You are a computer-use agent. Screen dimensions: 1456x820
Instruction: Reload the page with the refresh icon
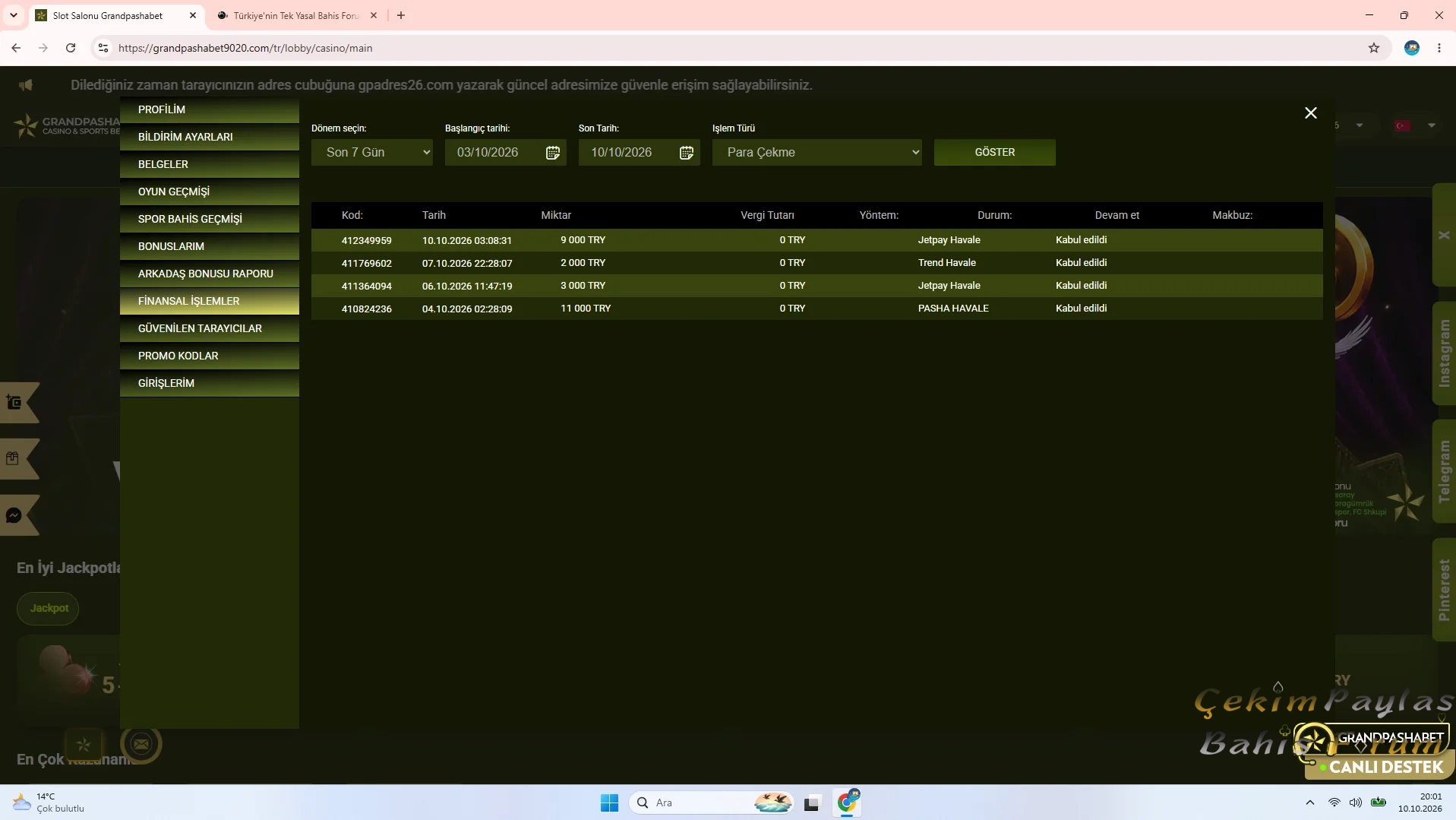71,48
